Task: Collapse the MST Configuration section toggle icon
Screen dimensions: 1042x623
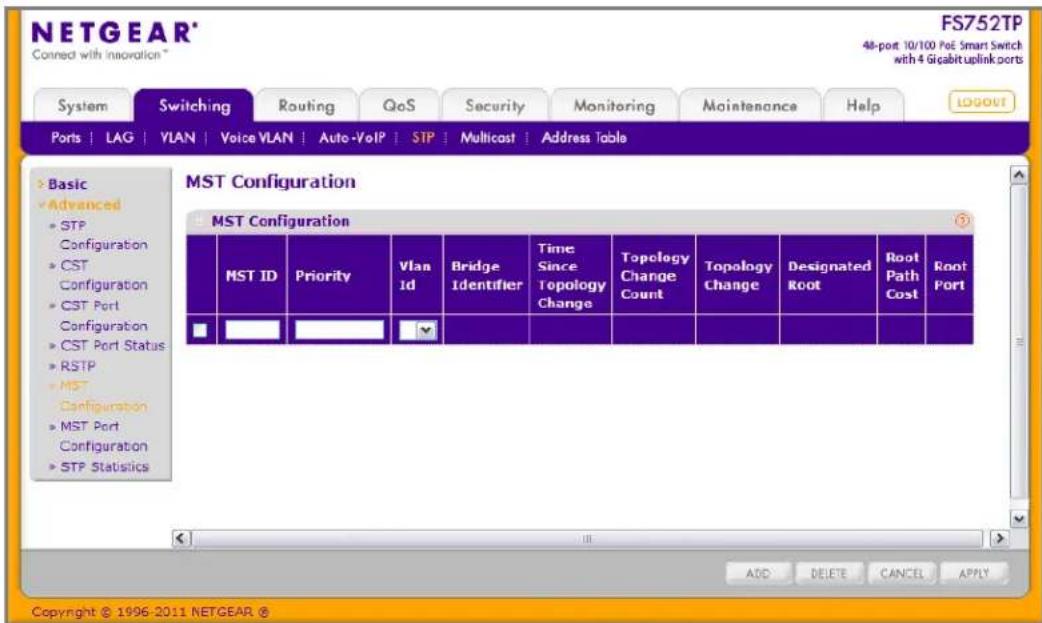Action: tap(199, 221)
